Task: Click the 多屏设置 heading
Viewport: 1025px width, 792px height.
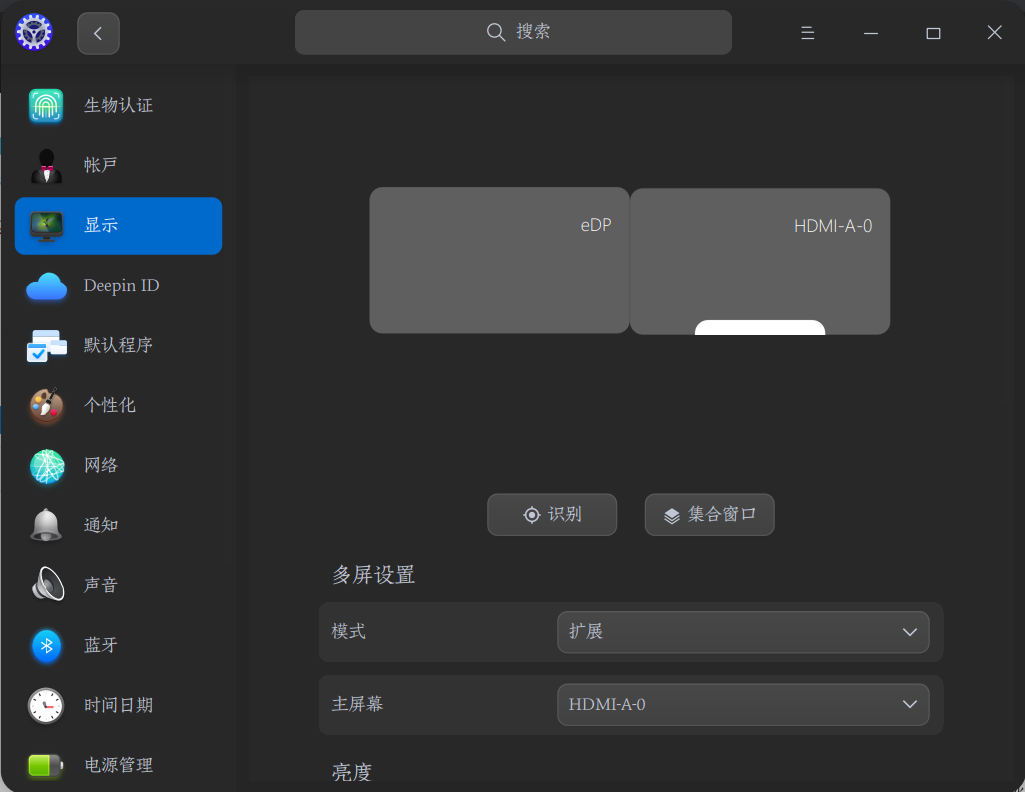Action: click(373, 575)
